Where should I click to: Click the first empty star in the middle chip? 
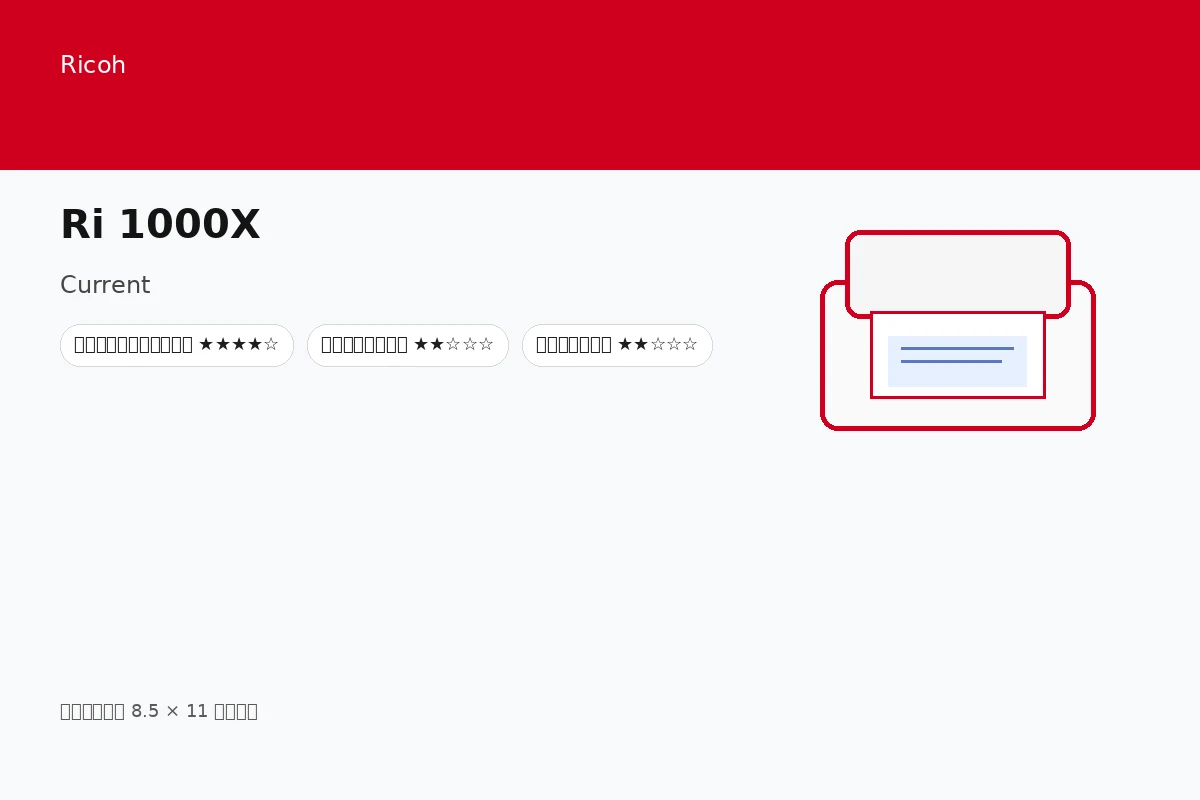pyautogui.click(x=453, y=345)
